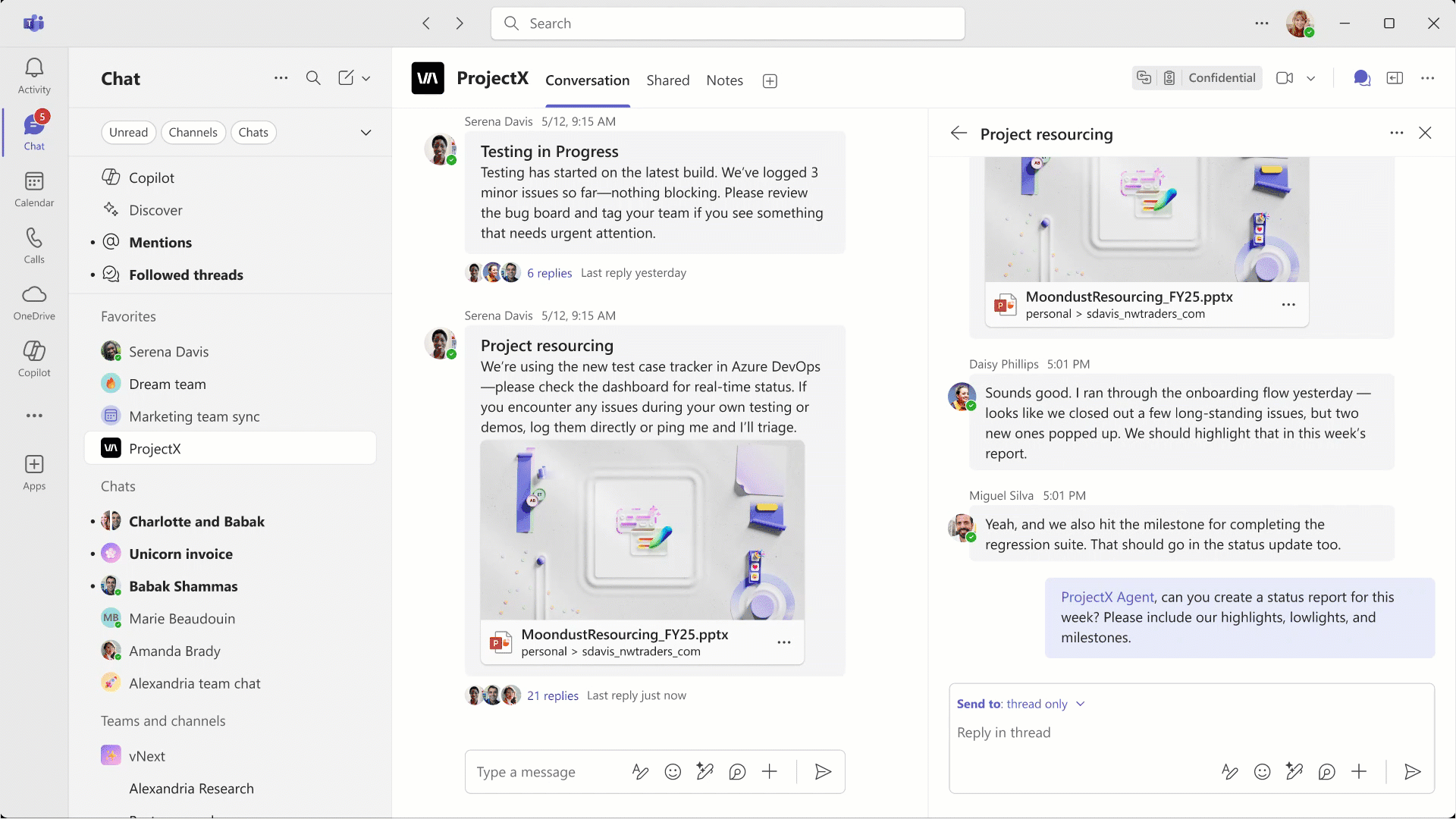Open OneDrive cloud icon in sidebar
The width and height of the screenshot is (1456, 819).
tap(34, 303)
